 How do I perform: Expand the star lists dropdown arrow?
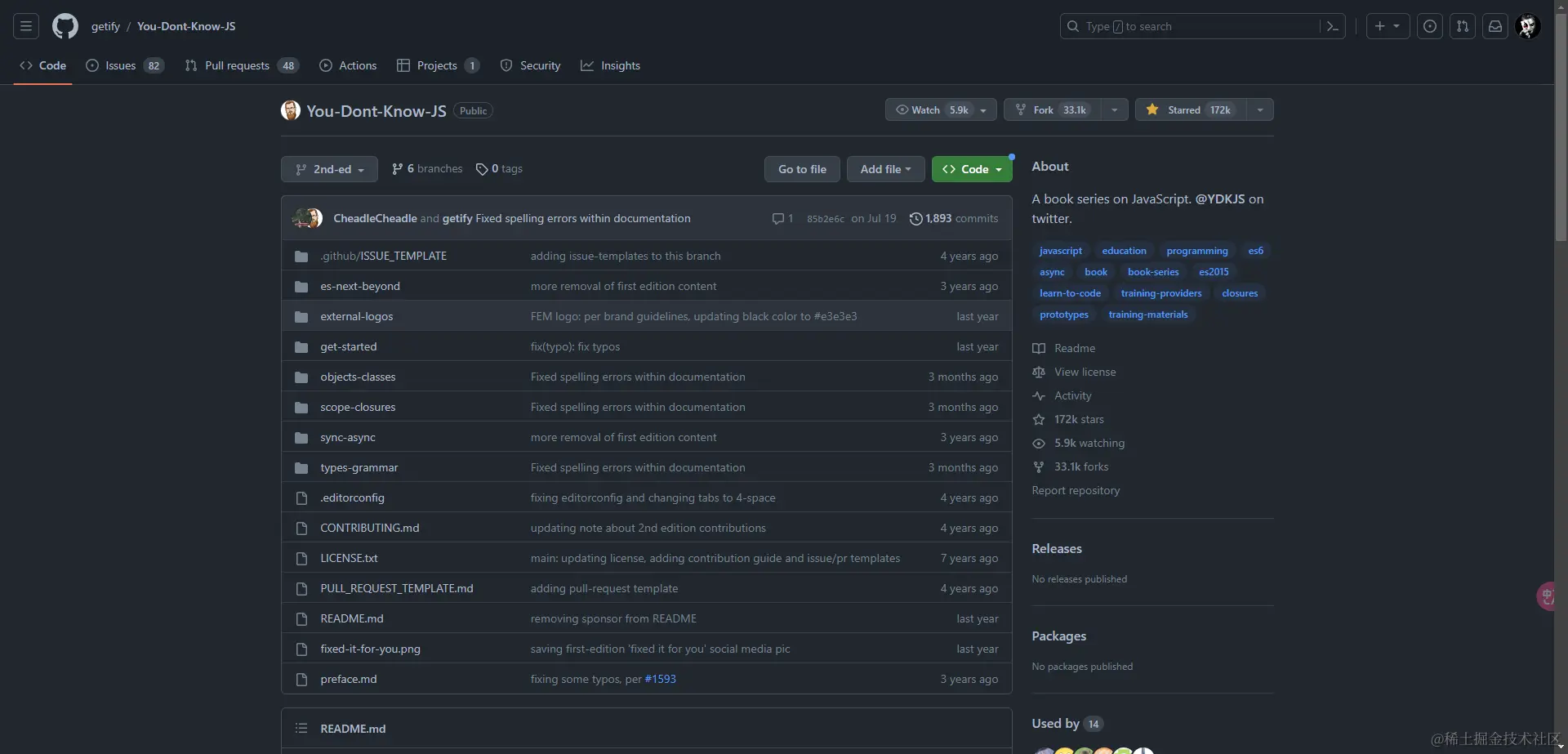(x=1260, y=109)
